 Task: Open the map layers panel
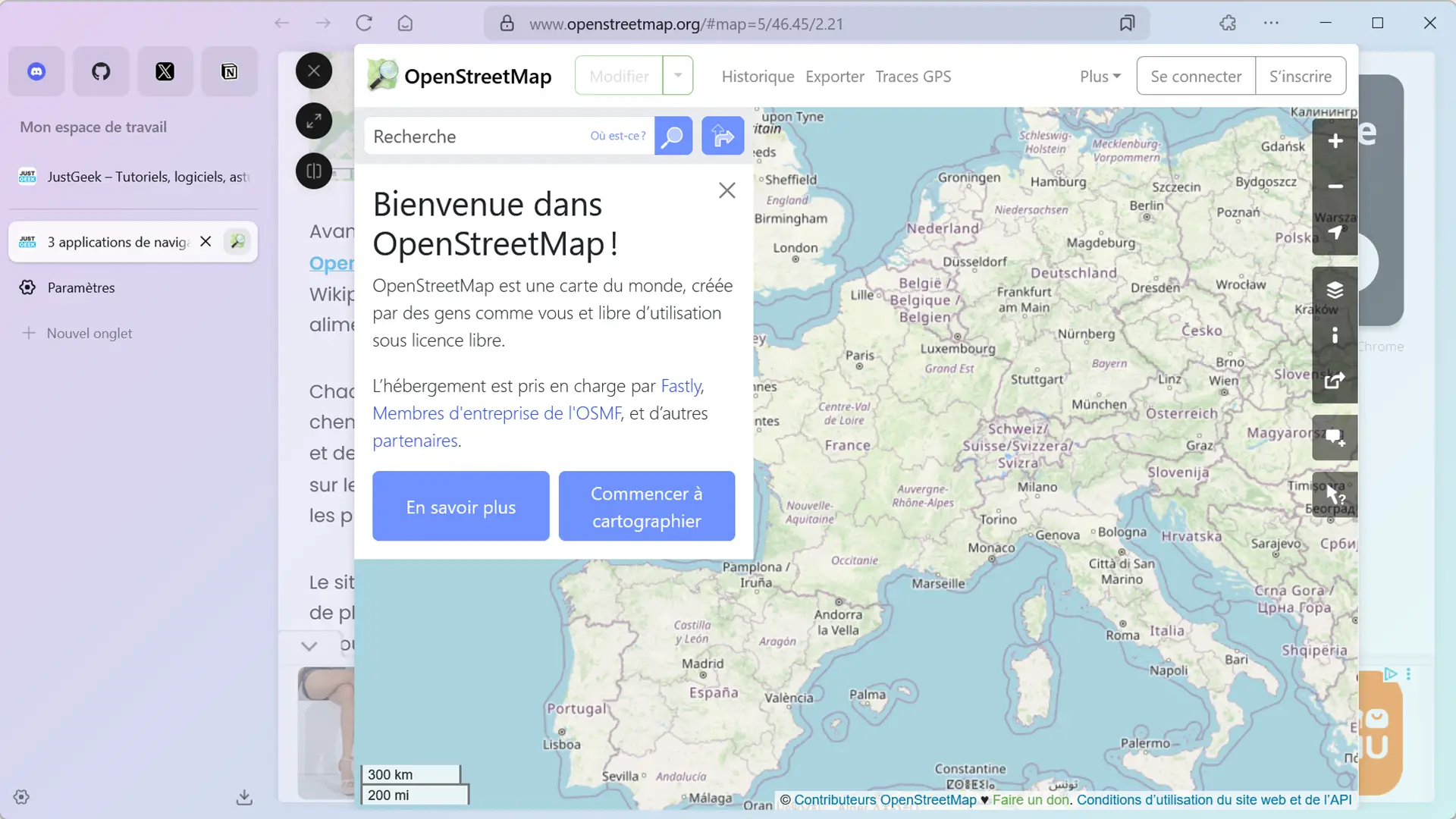pyautogui.click(x=1335, y=290)
